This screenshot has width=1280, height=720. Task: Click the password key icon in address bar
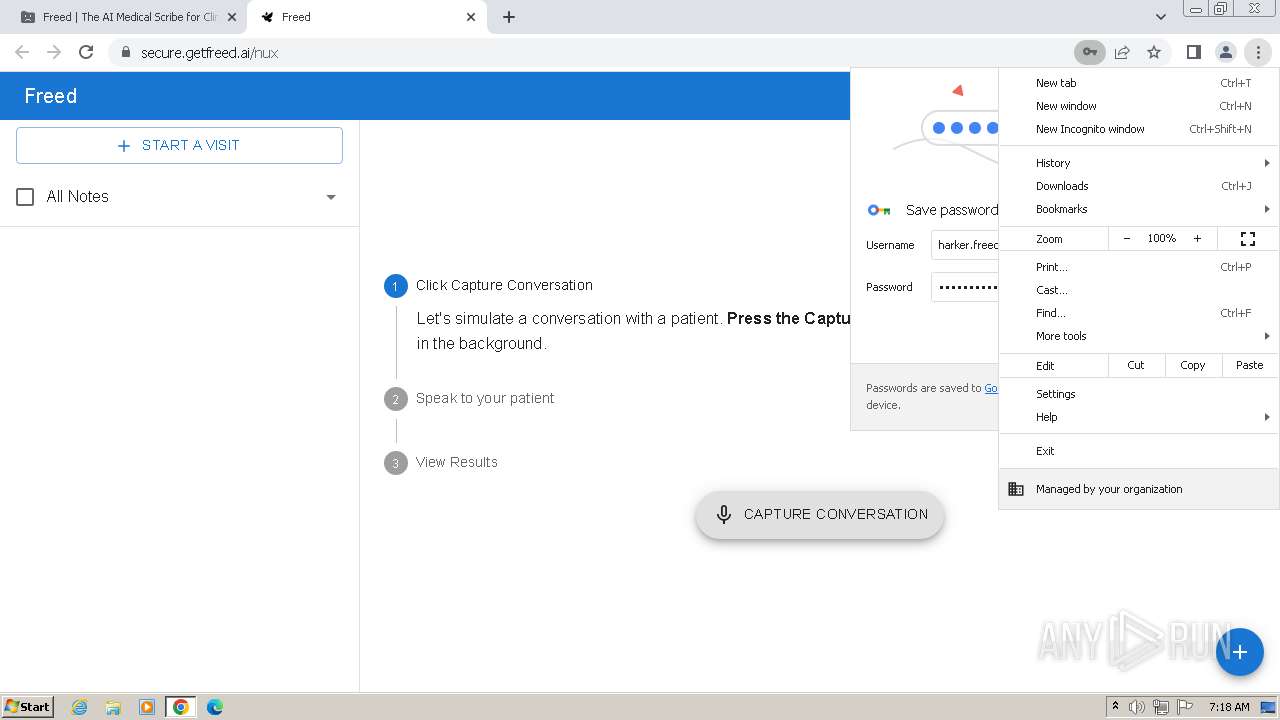point(1089,52)
